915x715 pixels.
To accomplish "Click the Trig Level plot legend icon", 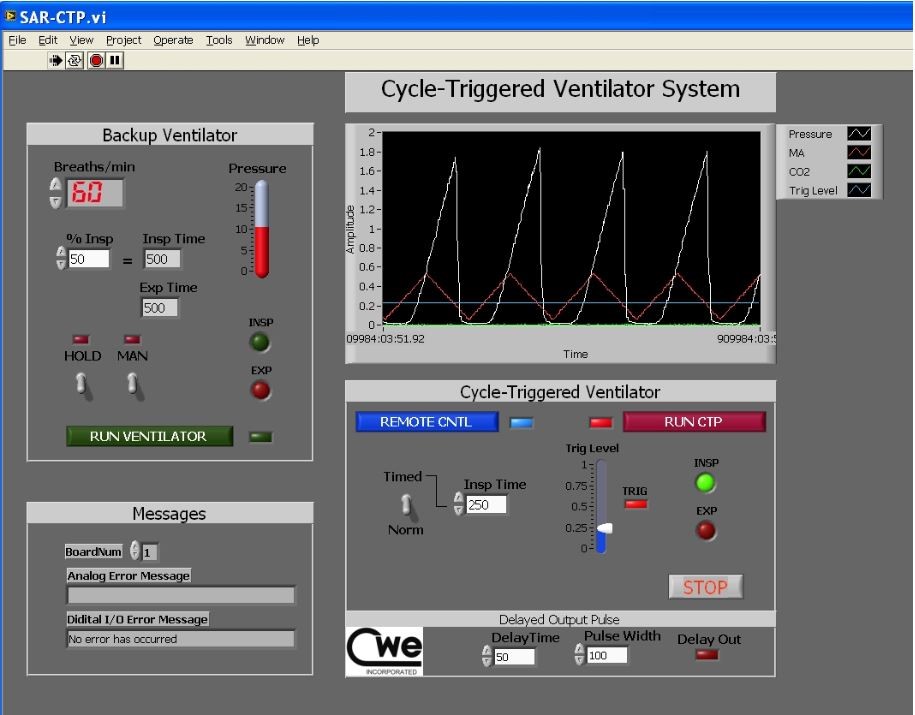I will 858,191.
